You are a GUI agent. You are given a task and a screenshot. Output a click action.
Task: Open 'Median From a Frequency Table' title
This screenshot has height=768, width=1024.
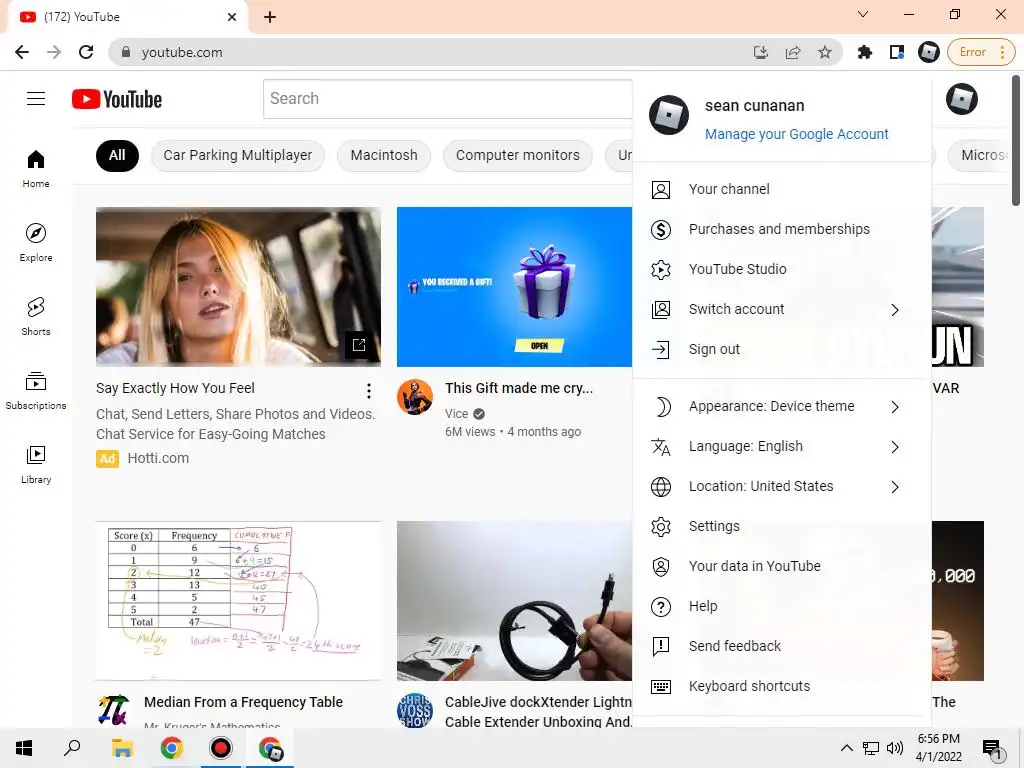pyautogui.click(x=243, y=702)
